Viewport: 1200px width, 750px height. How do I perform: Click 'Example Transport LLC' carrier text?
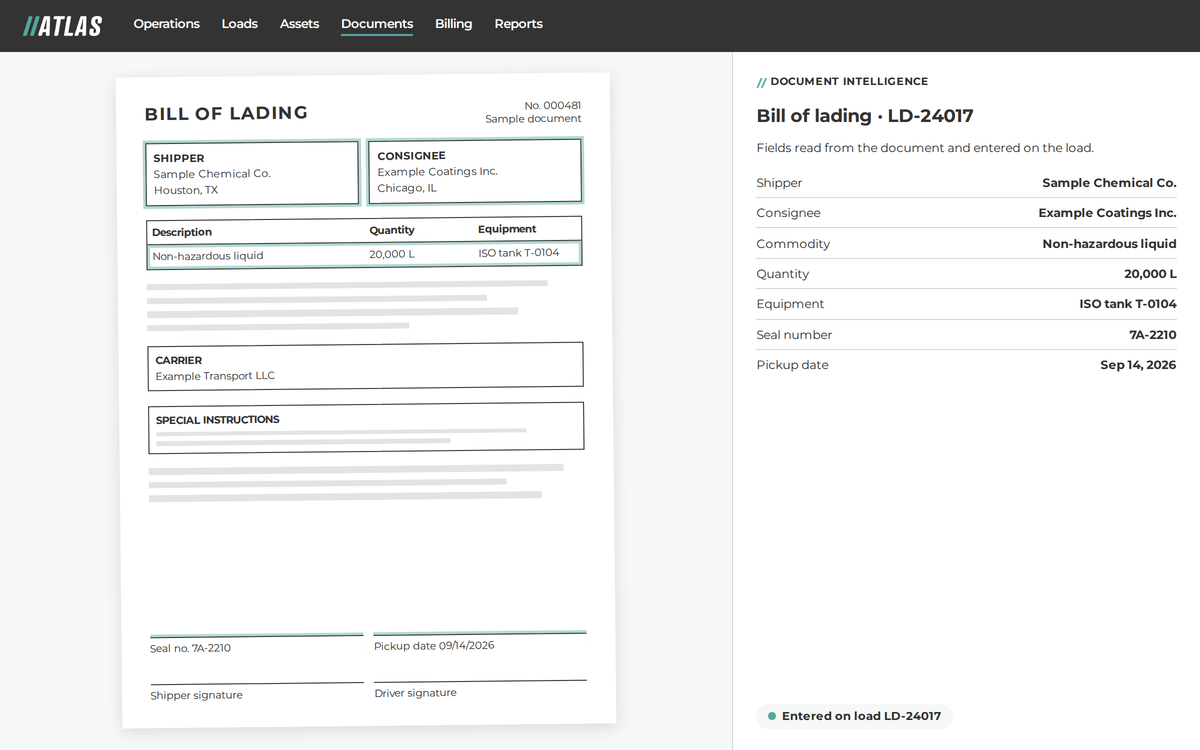pos(215,376)
